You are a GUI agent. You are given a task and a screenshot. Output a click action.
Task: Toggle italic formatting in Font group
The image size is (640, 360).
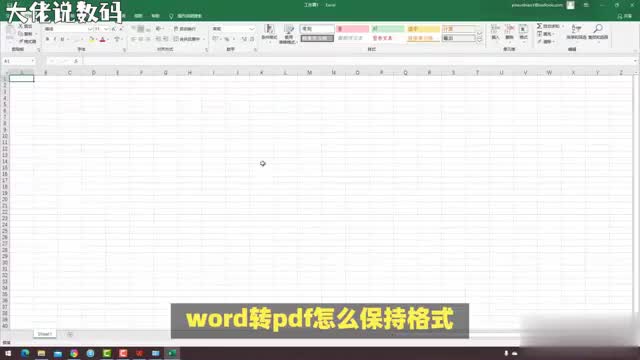coord(55,40)
